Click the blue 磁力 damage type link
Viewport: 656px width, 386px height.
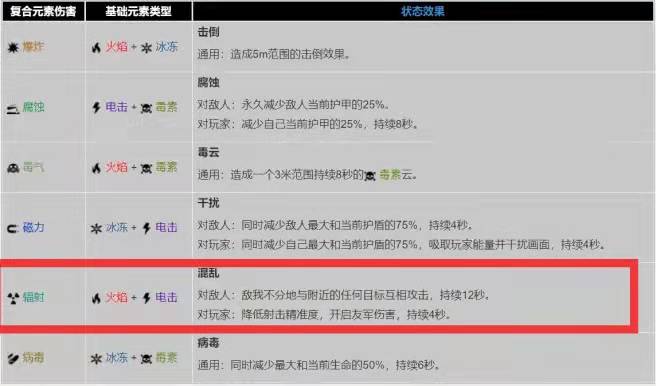(x=33, y=228)
